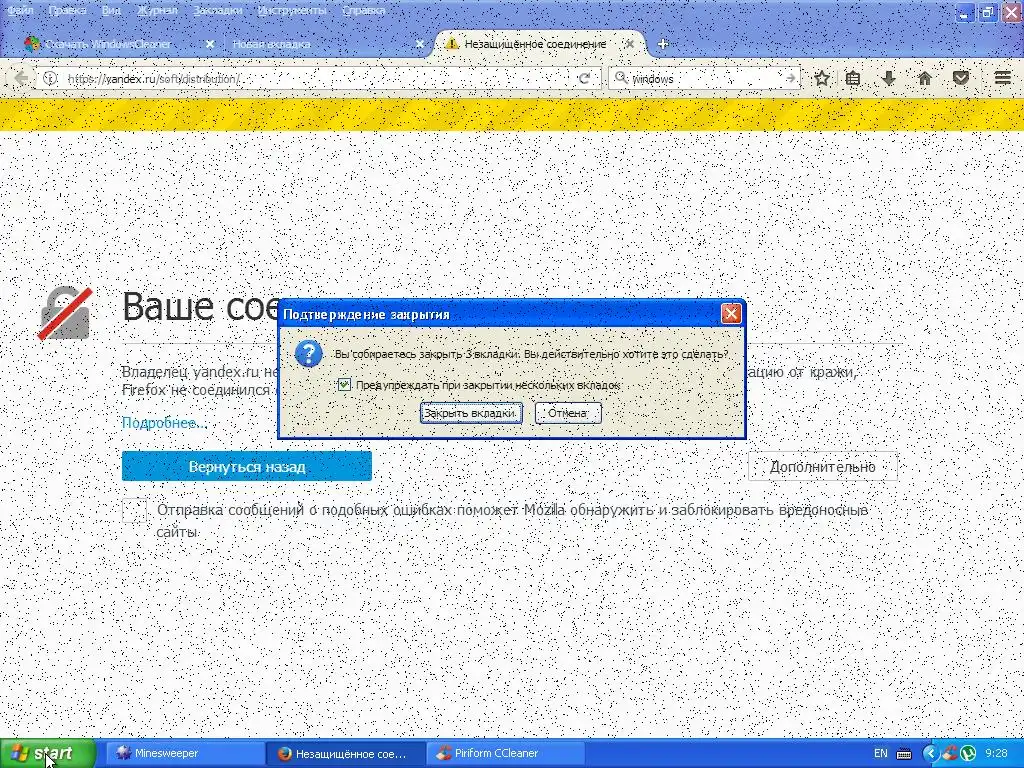Viewport: 1024px width, 768px height.
Task: Bookmark this page with the star icon
Action: click(822, 78)
